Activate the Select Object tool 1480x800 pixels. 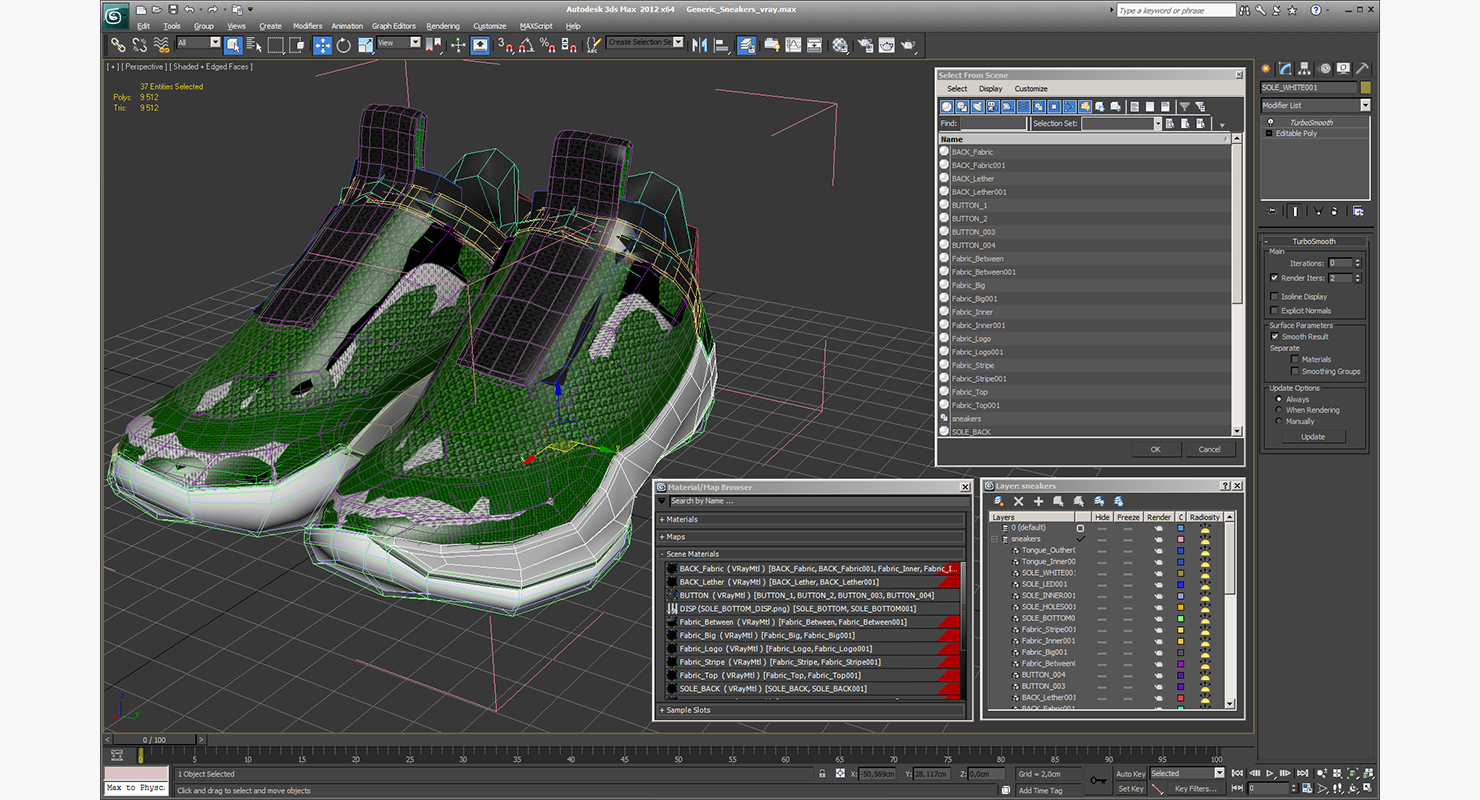[x=233, y=45]
